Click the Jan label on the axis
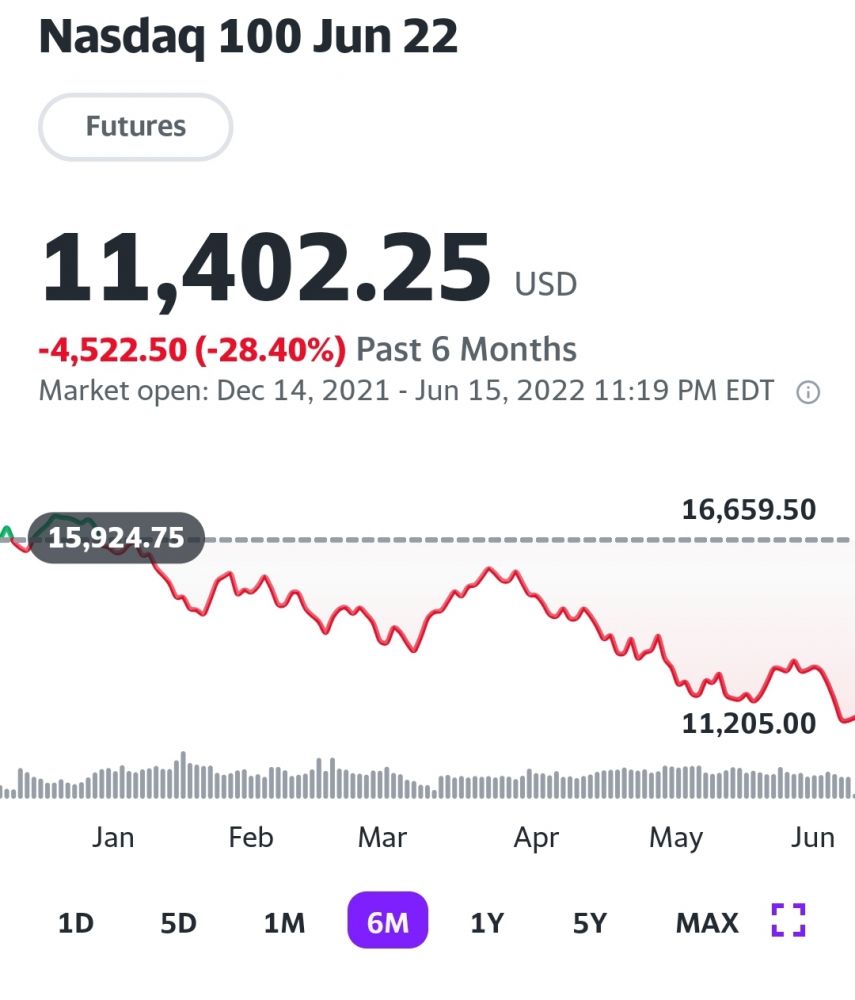 [113, 837]
